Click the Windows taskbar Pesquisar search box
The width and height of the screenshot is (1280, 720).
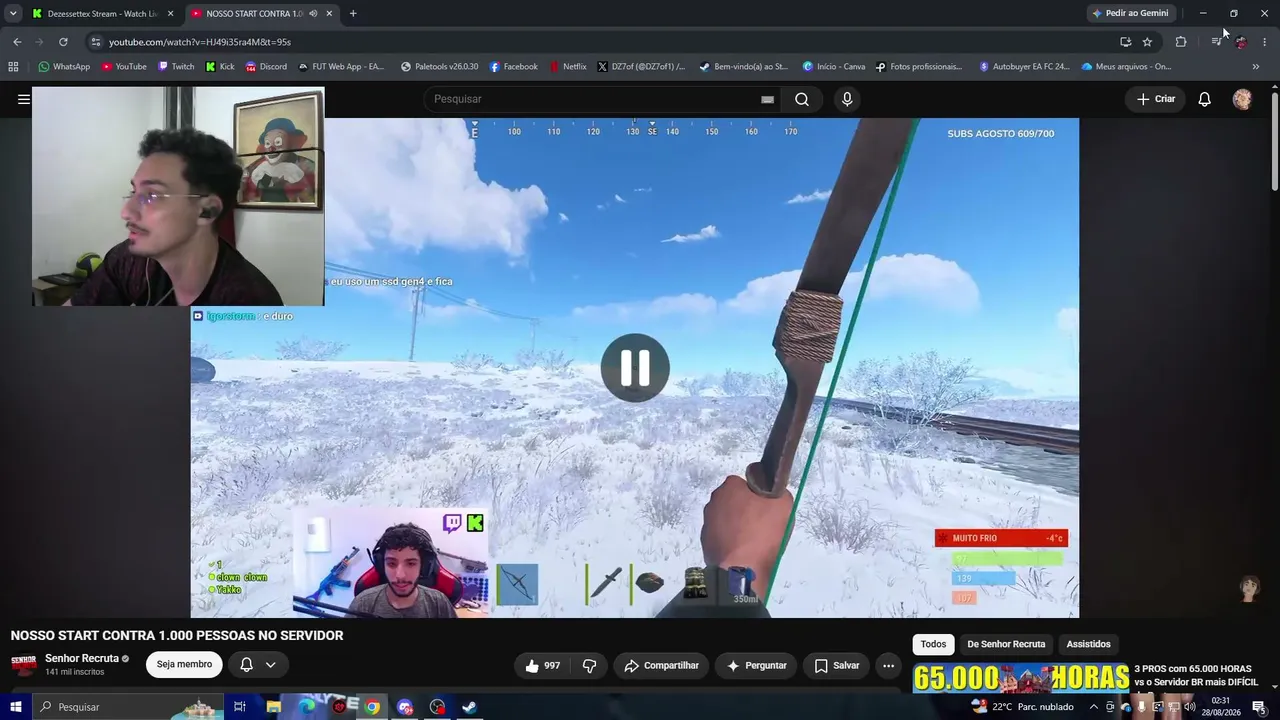click(130, 707)
